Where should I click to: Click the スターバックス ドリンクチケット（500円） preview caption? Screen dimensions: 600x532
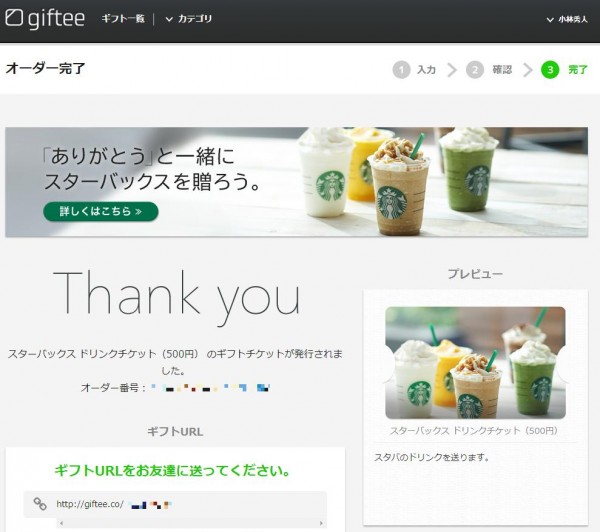[x=476, y=431]
